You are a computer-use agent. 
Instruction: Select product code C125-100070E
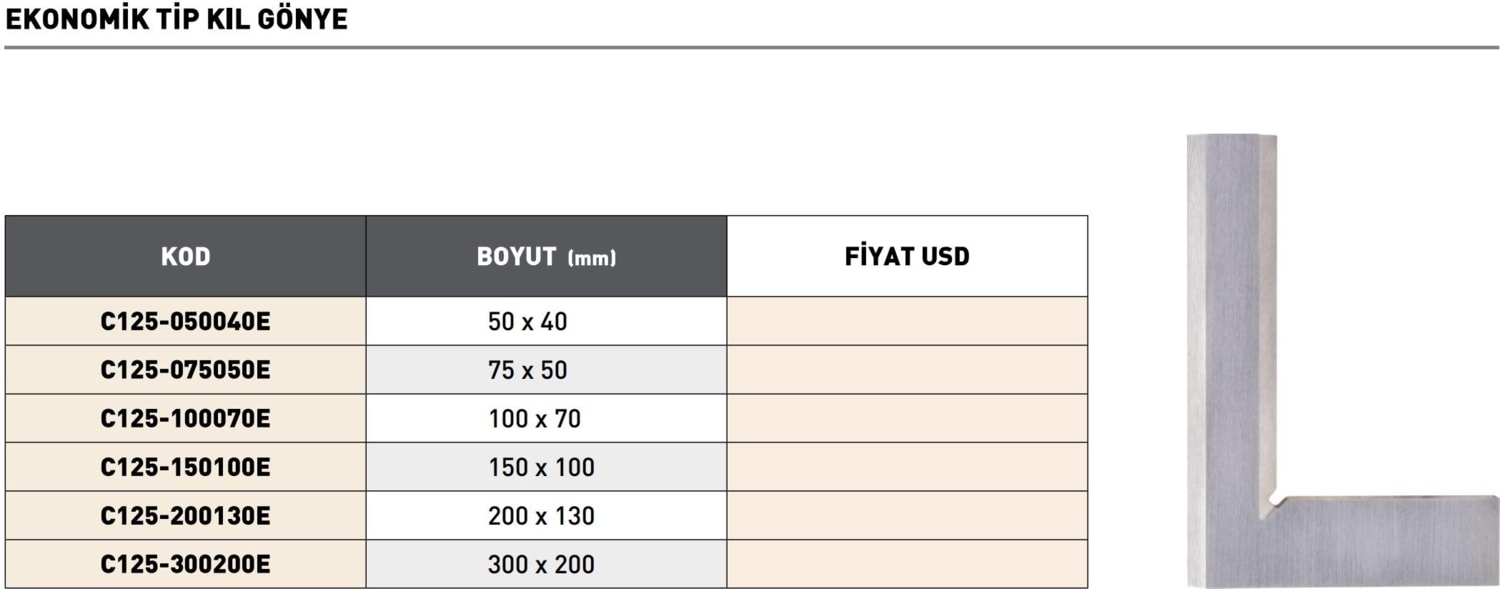pyautogui.click(x=186, y=419)
